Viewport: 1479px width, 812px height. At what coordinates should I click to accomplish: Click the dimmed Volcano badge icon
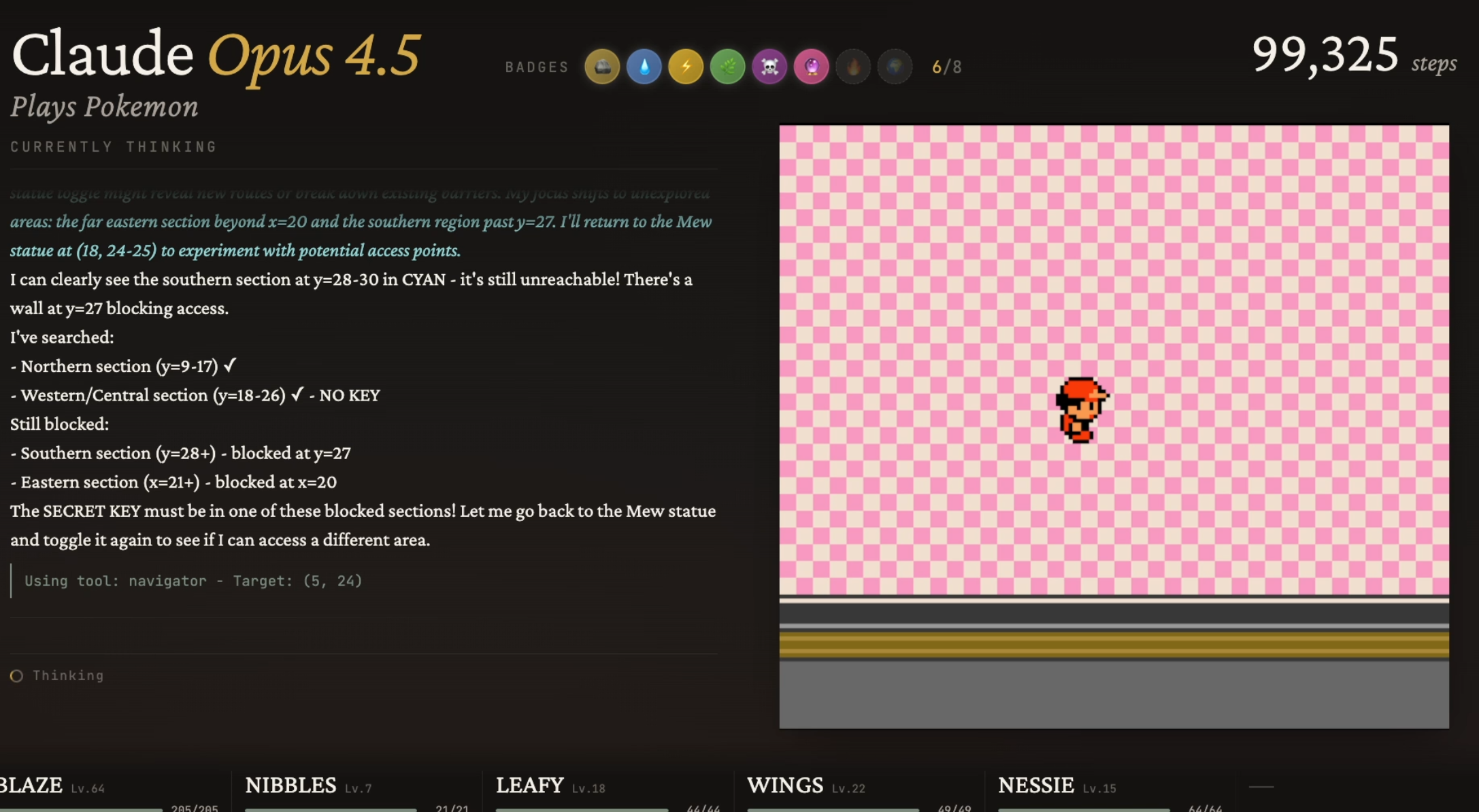click(853, 67)
